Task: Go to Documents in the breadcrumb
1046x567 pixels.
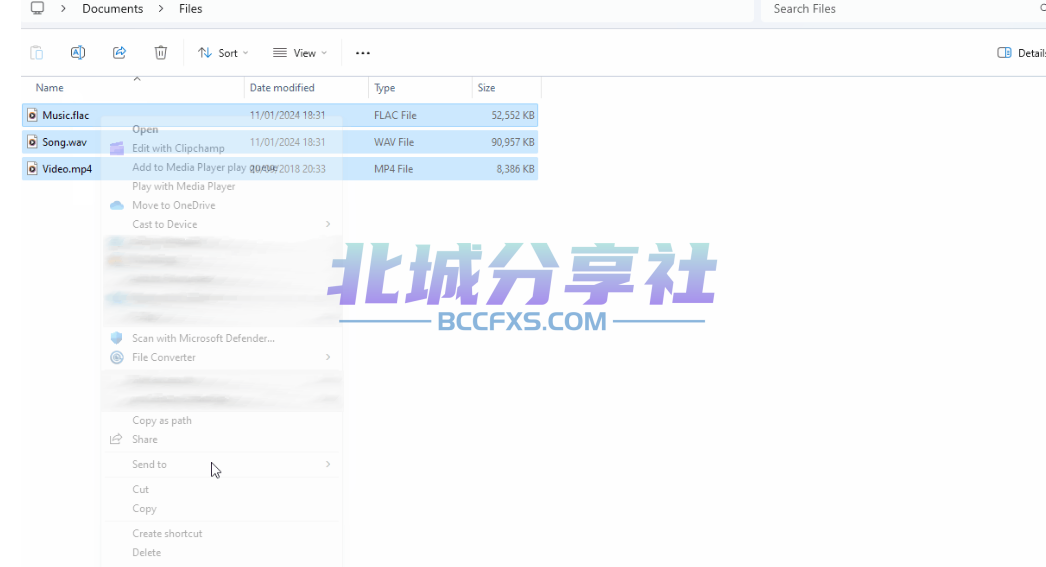Action: tap(113, 9)
